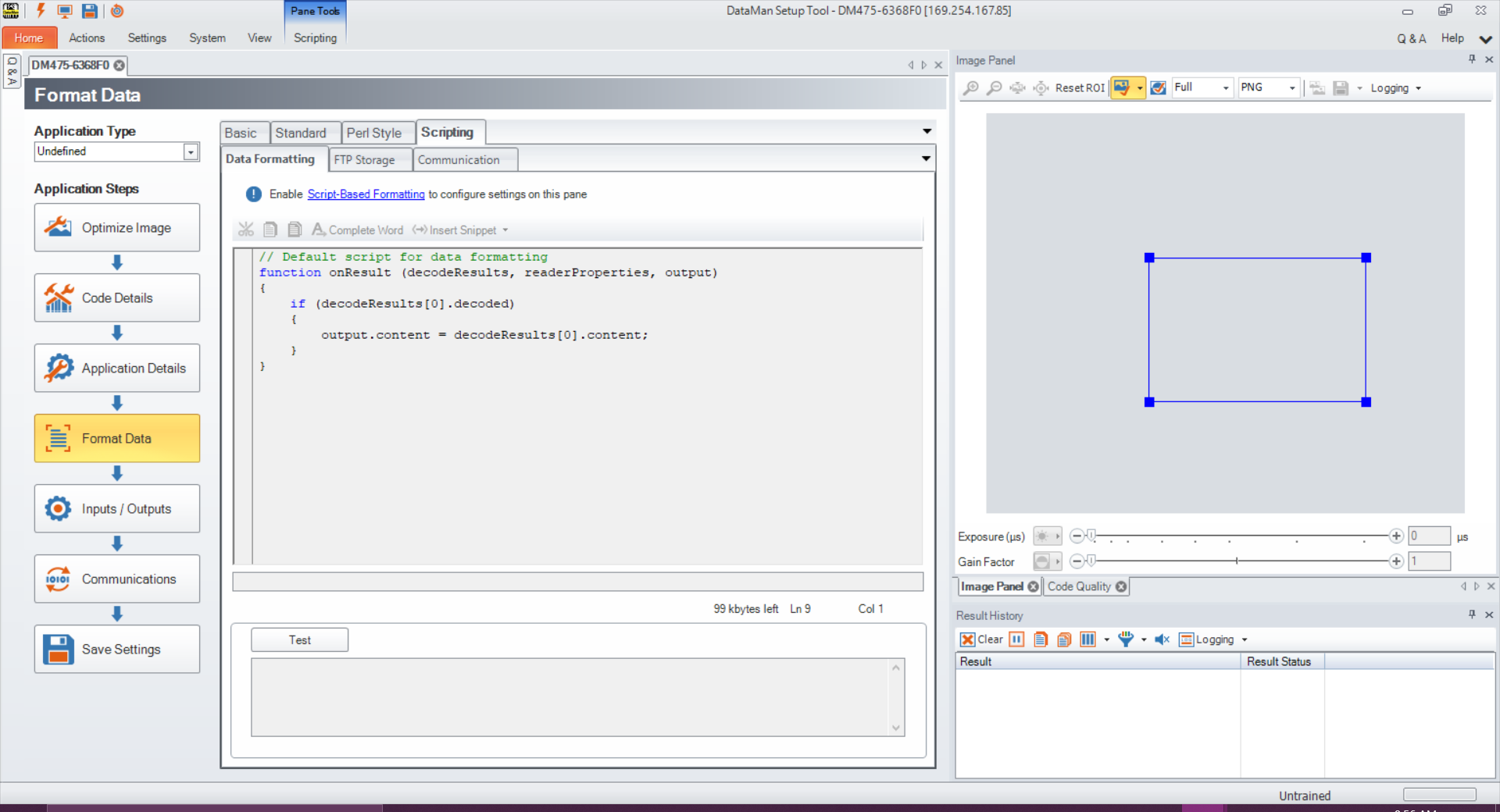1500x812 pixels.
Task: Click the blue floppy disk save icon in title bar
Action: [90, 11]
